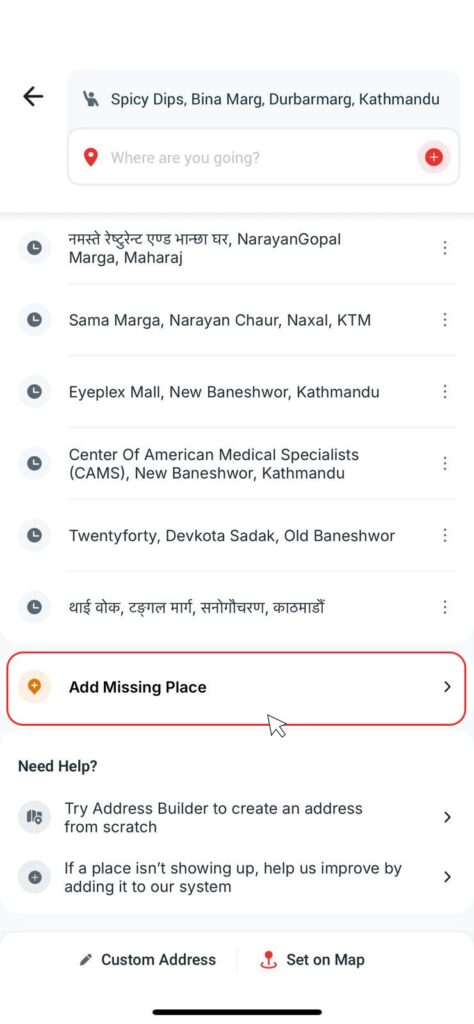Tap the Set on Map pin icon
This screenshot has width=474, height=1024.
click(x=268, y=959)
